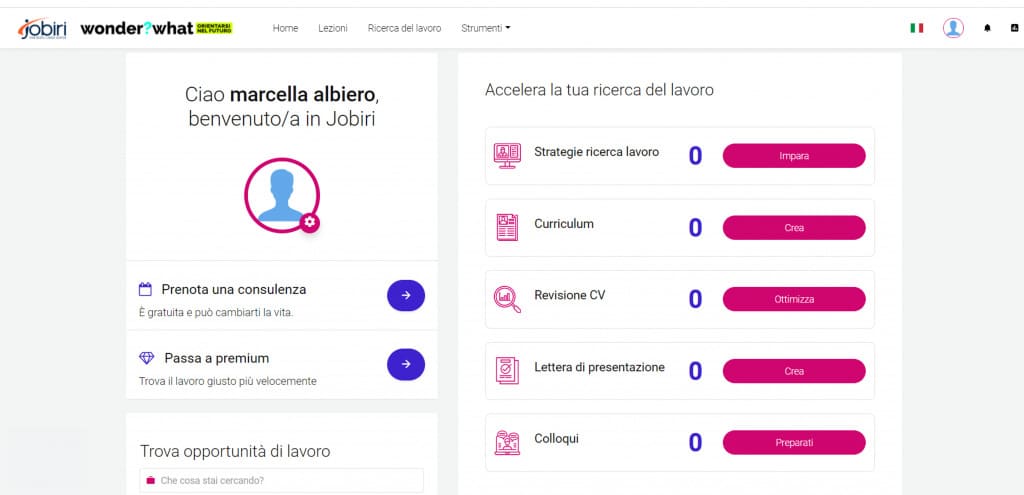Viewport: 1024px width, 495px height.
Task: Click the profile picture settings gear
Action: pyautogui.click(x=310, y=222)
